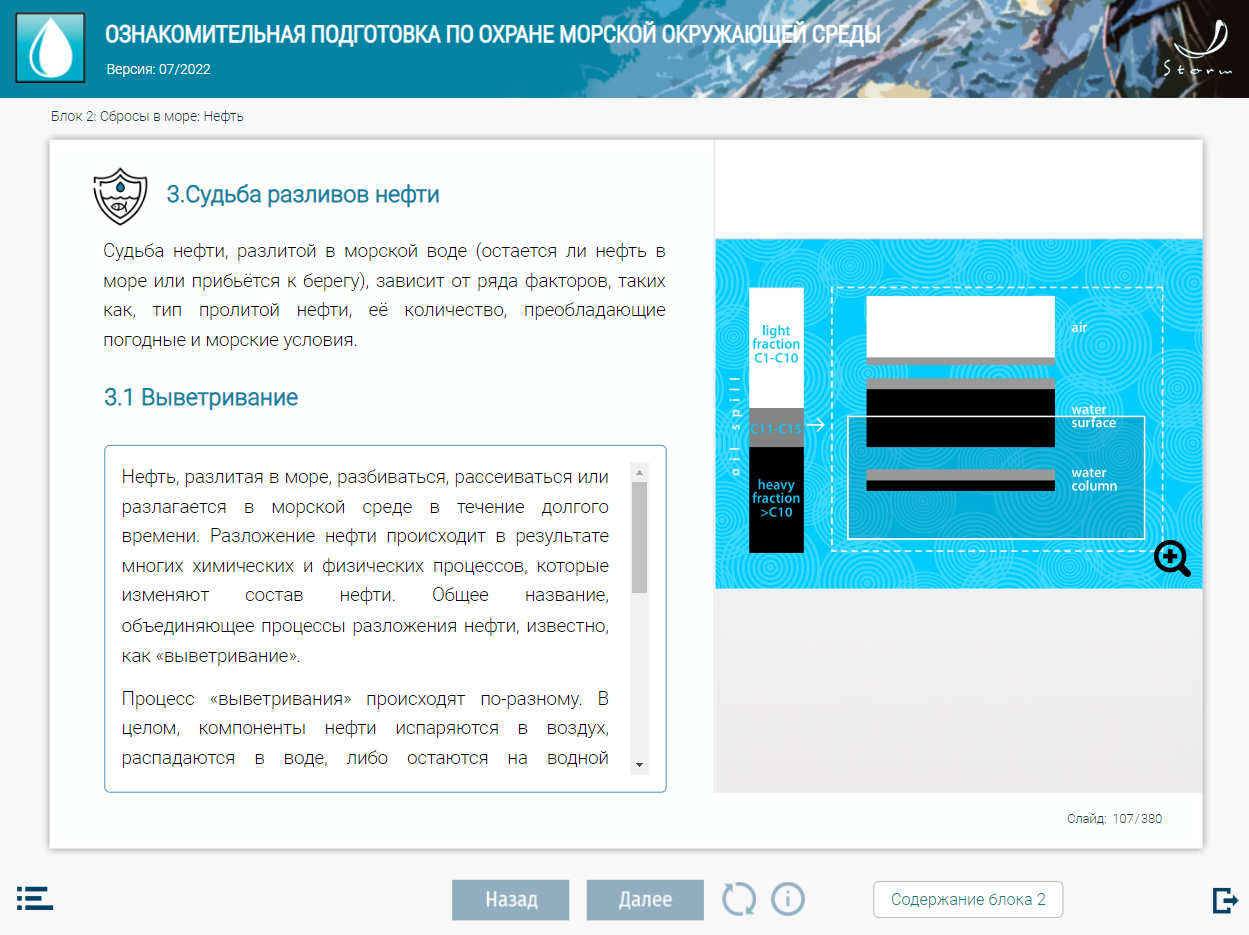
Task: Click the 'air' label in diagram
Action: pyautogui.click(x=1079, y=328)
